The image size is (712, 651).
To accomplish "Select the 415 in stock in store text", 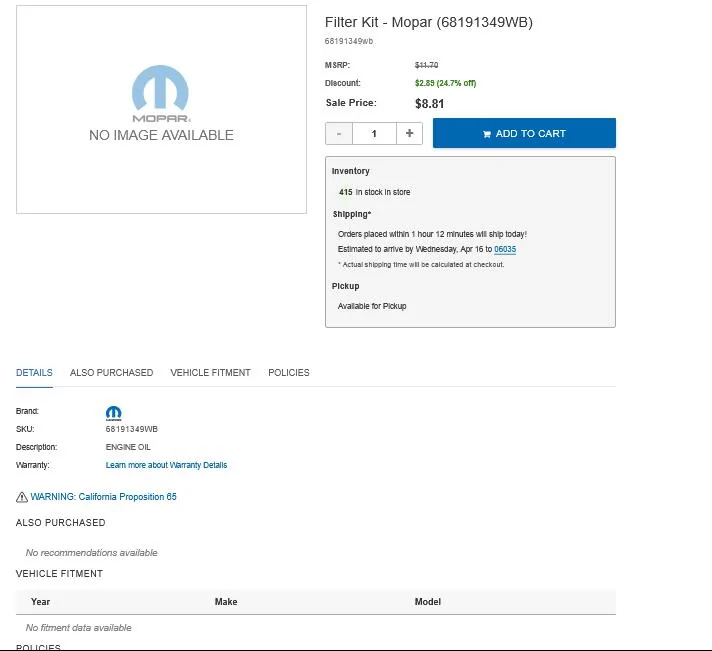I will pos(374,192).
